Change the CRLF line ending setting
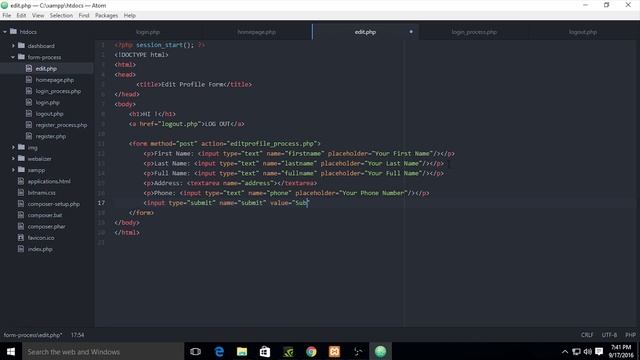 pos(587,335)
